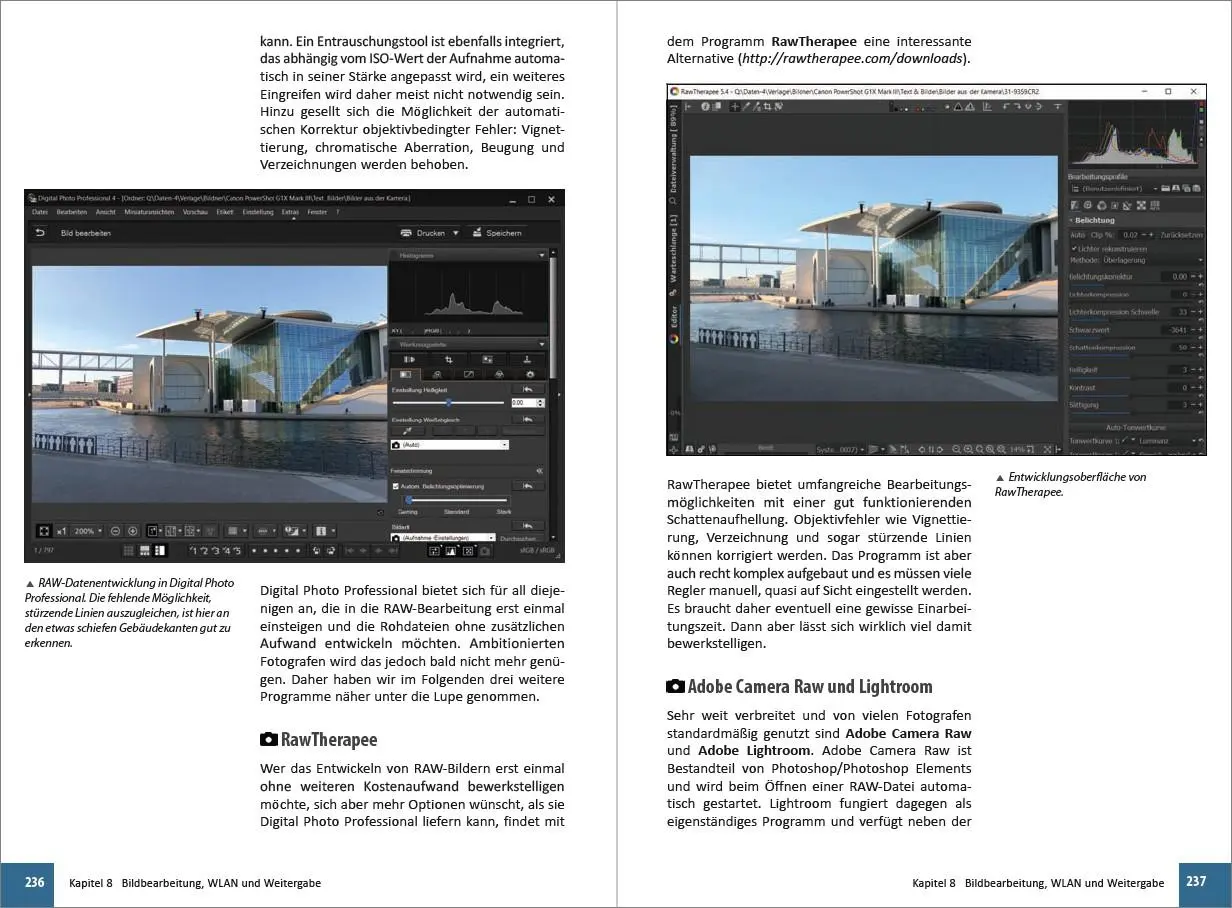Click the Zurücksetzen button in RawTherapee's Belichtung
The height and width of the screenshot is (908, 1232).
coord(1182,235)
